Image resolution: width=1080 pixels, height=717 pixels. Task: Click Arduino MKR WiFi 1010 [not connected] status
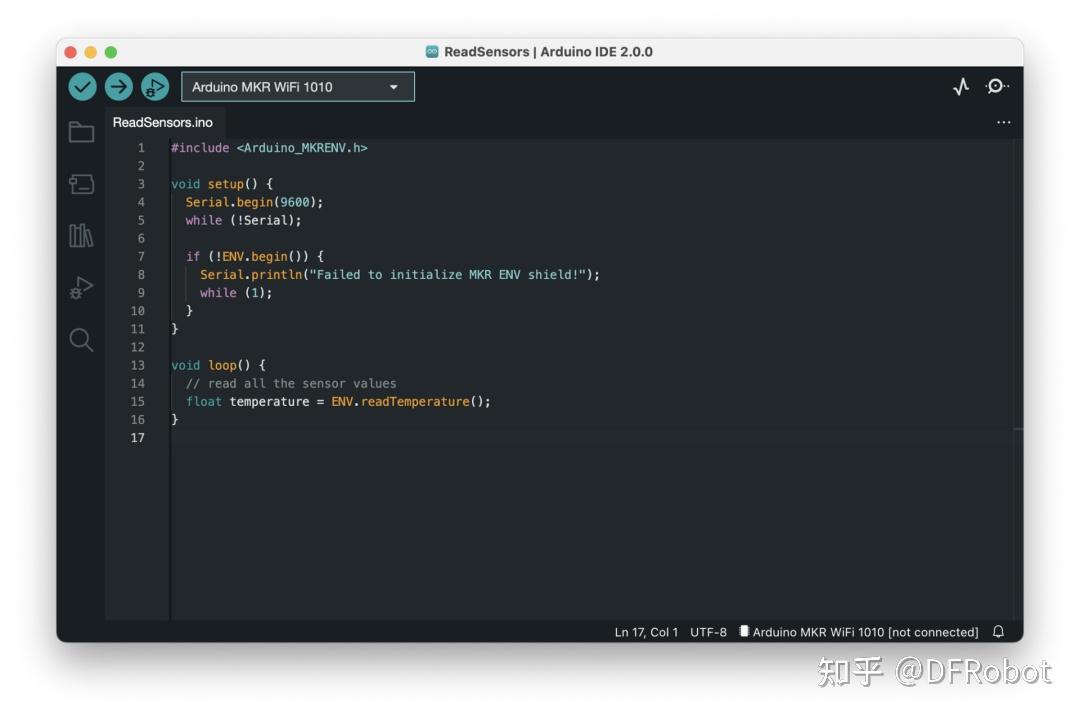coord(862,631)
